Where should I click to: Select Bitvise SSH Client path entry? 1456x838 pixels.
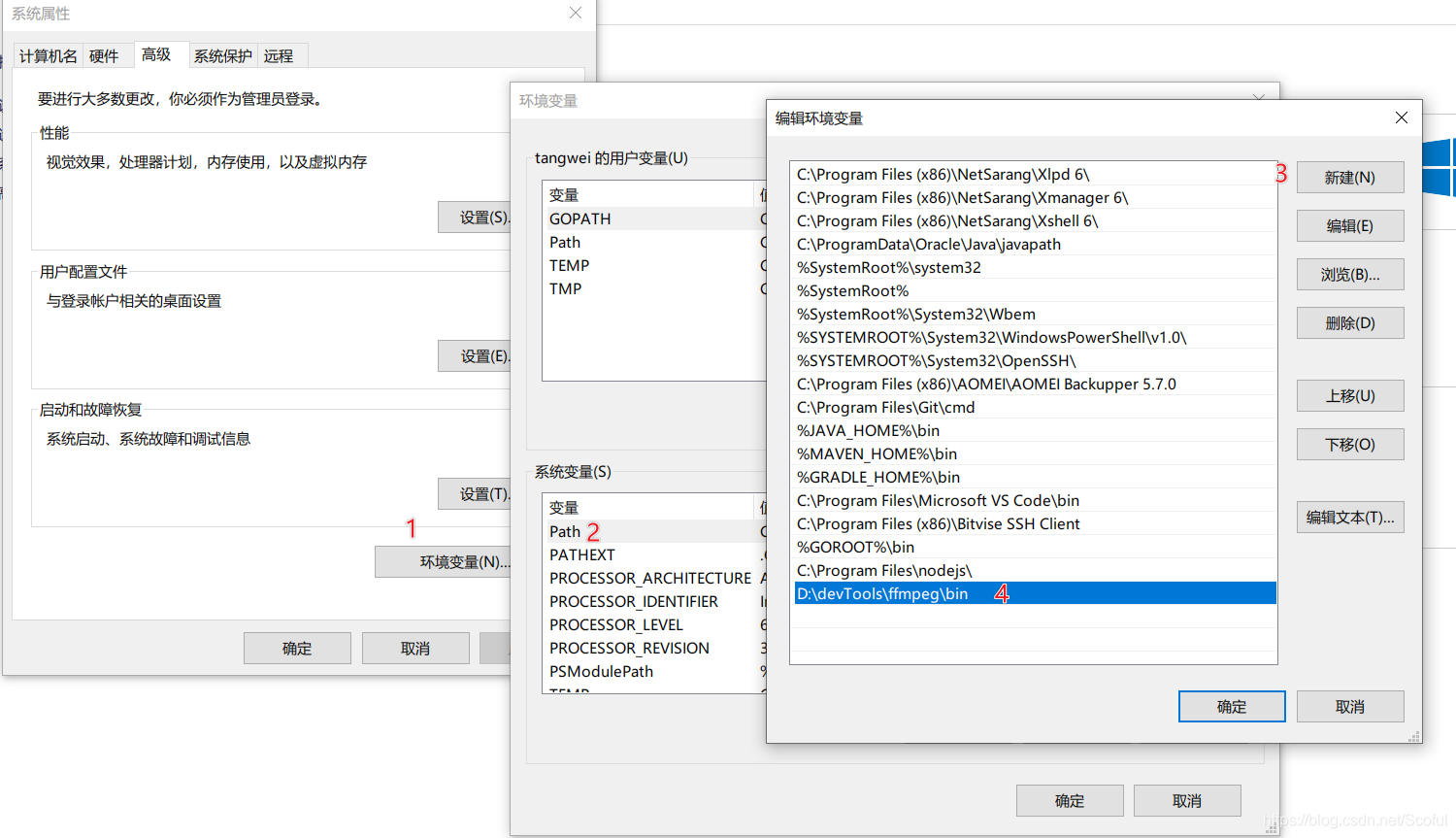click(1035, 523)
